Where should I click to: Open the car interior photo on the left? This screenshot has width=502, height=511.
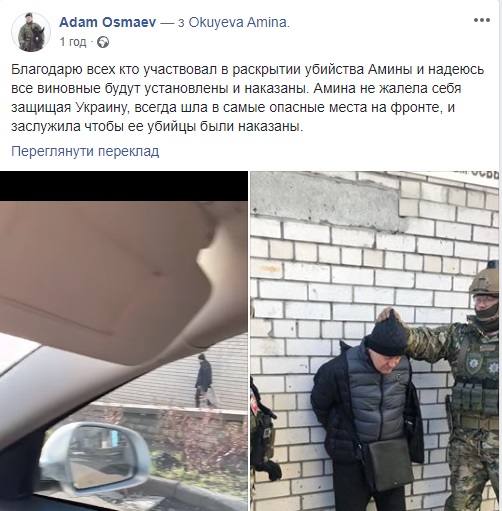124,341
